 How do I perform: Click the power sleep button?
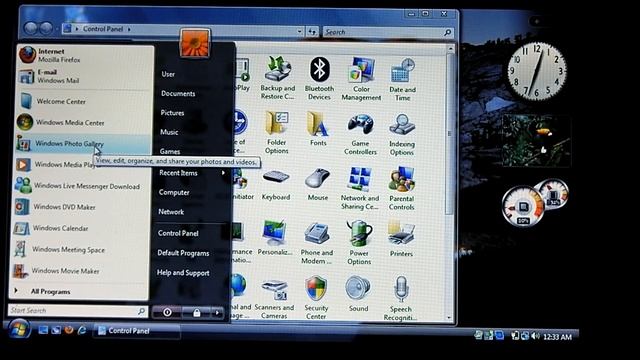[167, 312]
